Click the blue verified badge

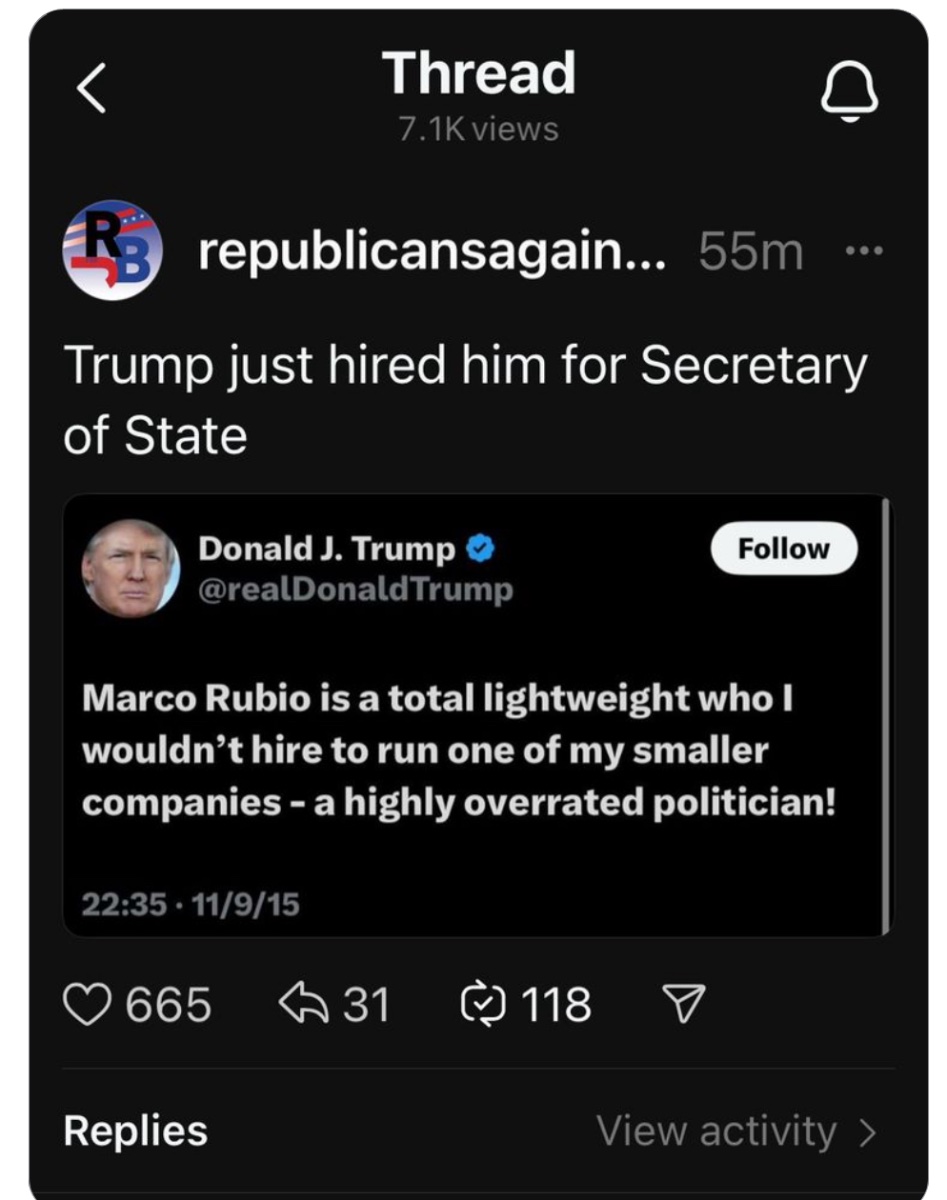[479, 549]
